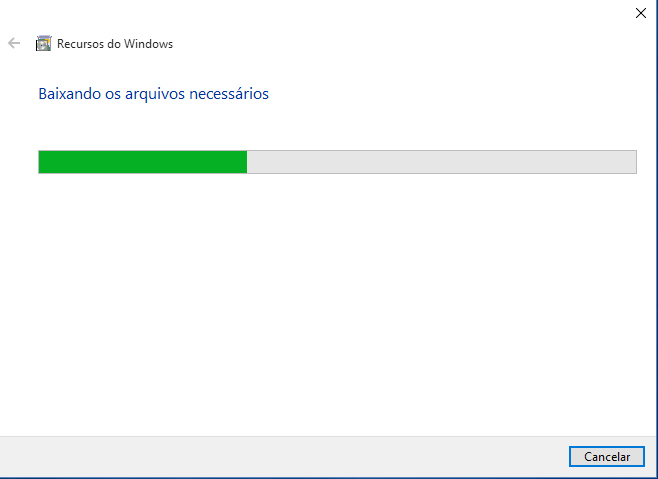Viewport: 658px width, 479px height.
Task: Click the gray footer bar left of Cancelar
Action: (x=281, y=456)
